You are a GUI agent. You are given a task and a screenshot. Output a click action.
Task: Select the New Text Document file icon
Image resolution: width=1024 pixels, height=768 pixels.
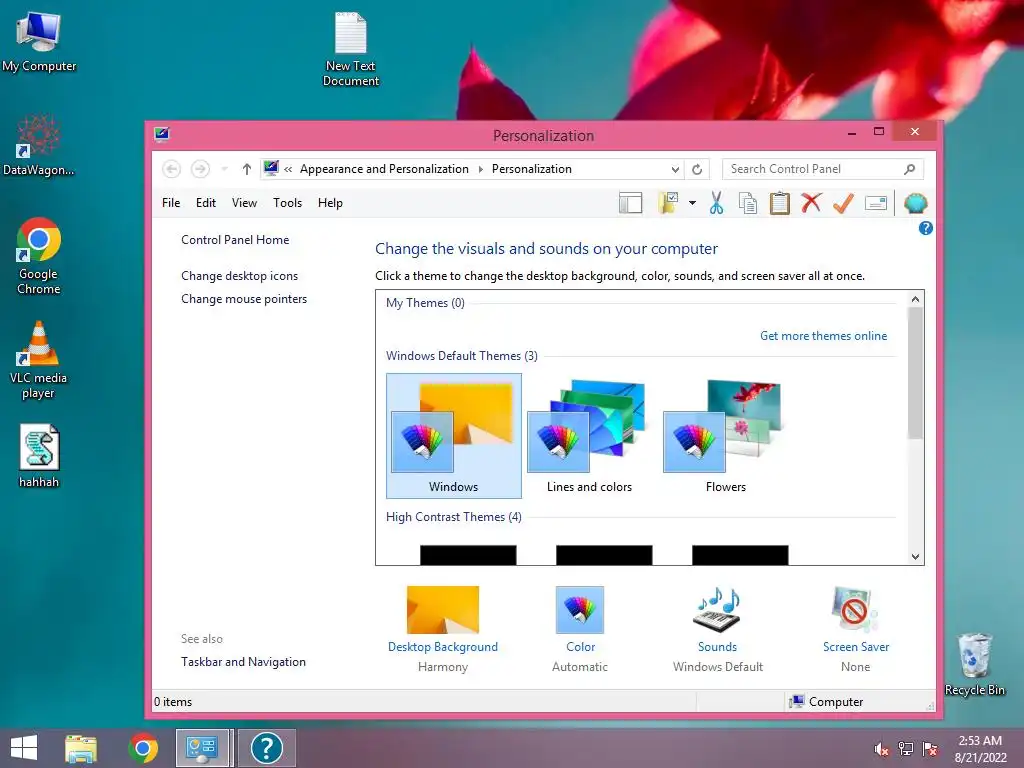click(351, 49)
